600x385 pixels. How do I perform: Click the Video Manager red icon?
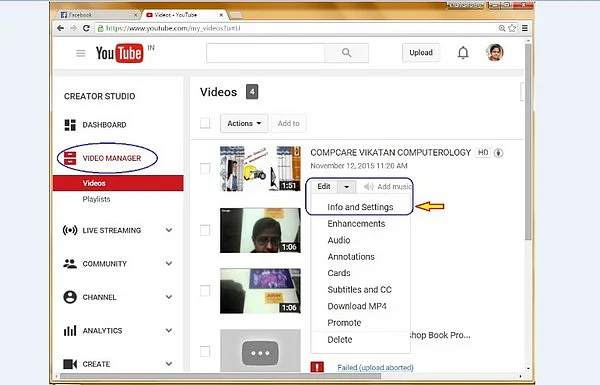(x=70, y=158)
